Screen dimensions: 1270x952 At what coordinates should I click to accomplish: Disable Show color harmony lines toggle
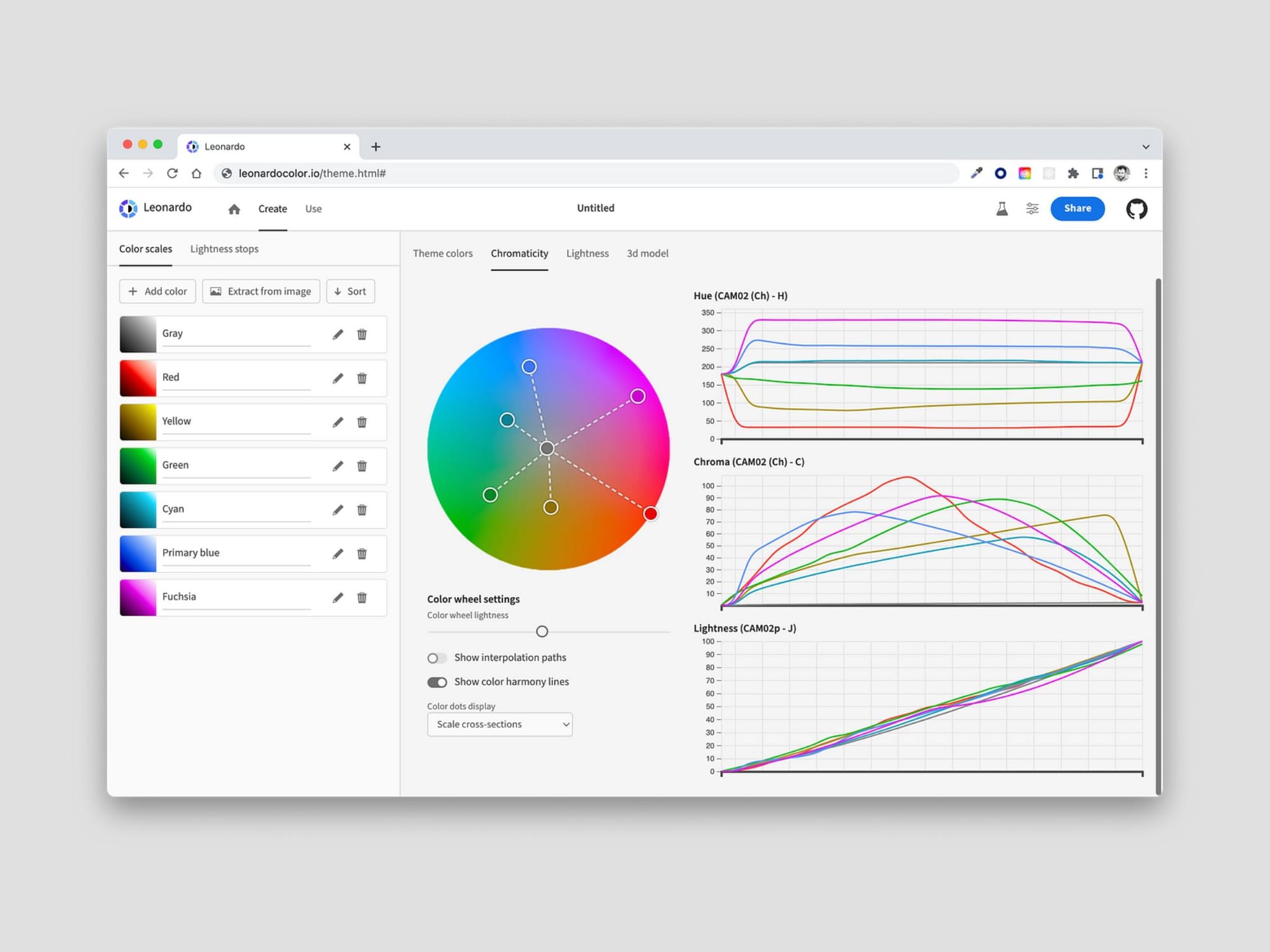(437, 682)
